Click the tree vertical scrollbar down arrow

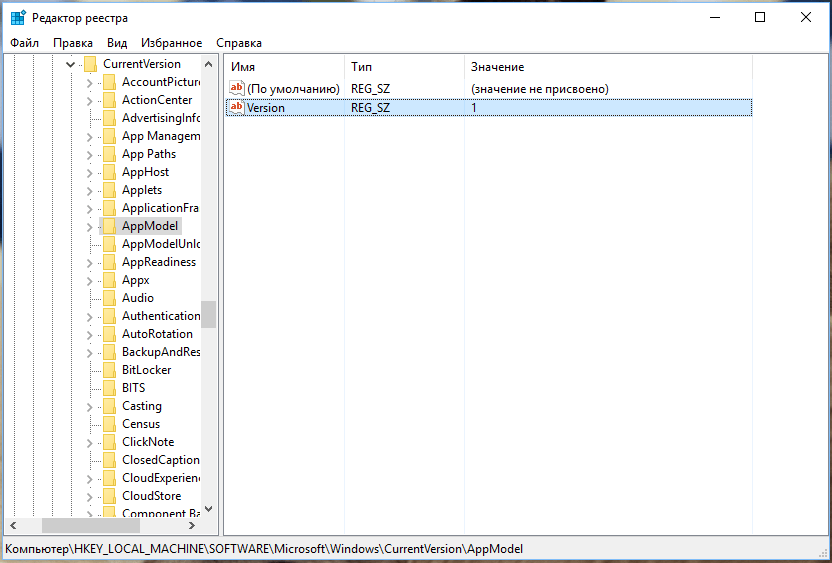208,509
